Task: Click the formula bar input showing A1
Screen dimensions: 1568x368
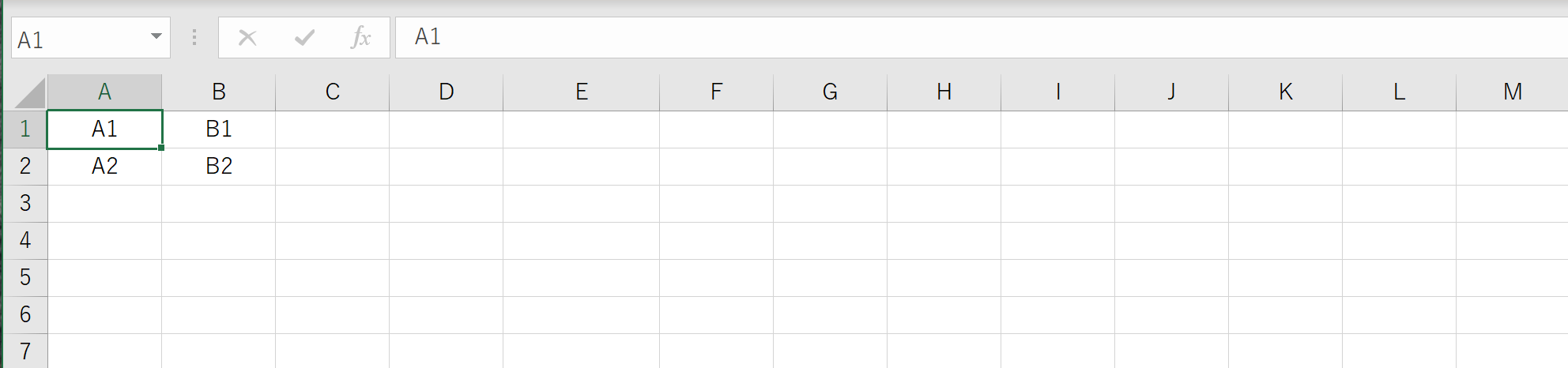Action: (982, 37)
